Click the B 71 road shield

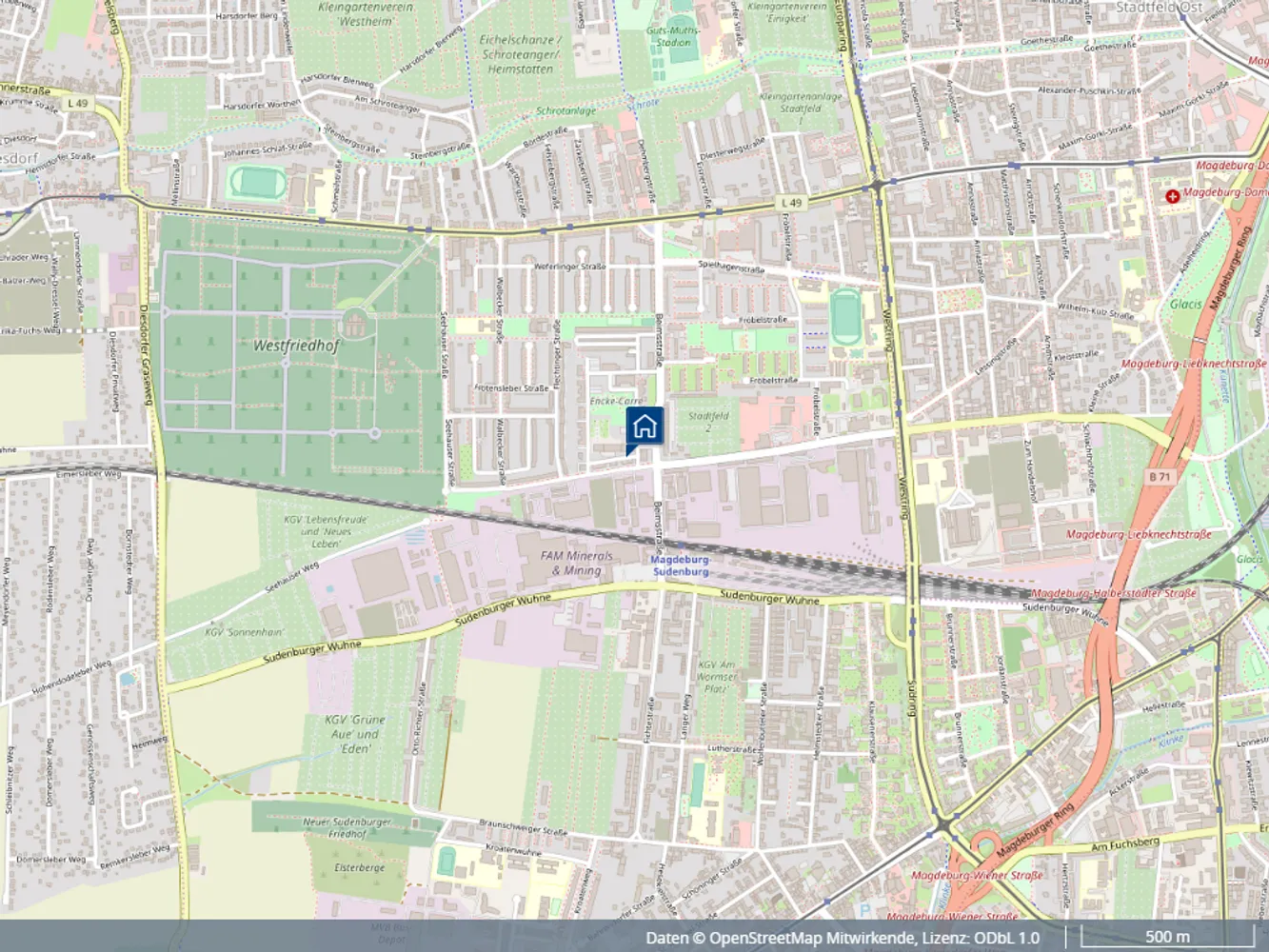(x=1160, y=476)
